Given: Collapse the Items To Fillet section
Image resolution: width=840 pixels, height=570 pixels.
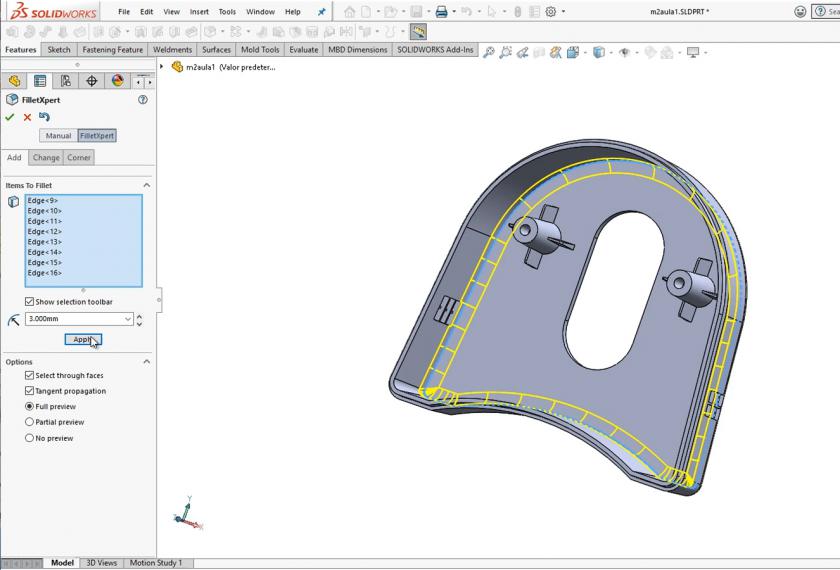Looking at the screenshot, I should pyautogui.click(x=147, y=185).
